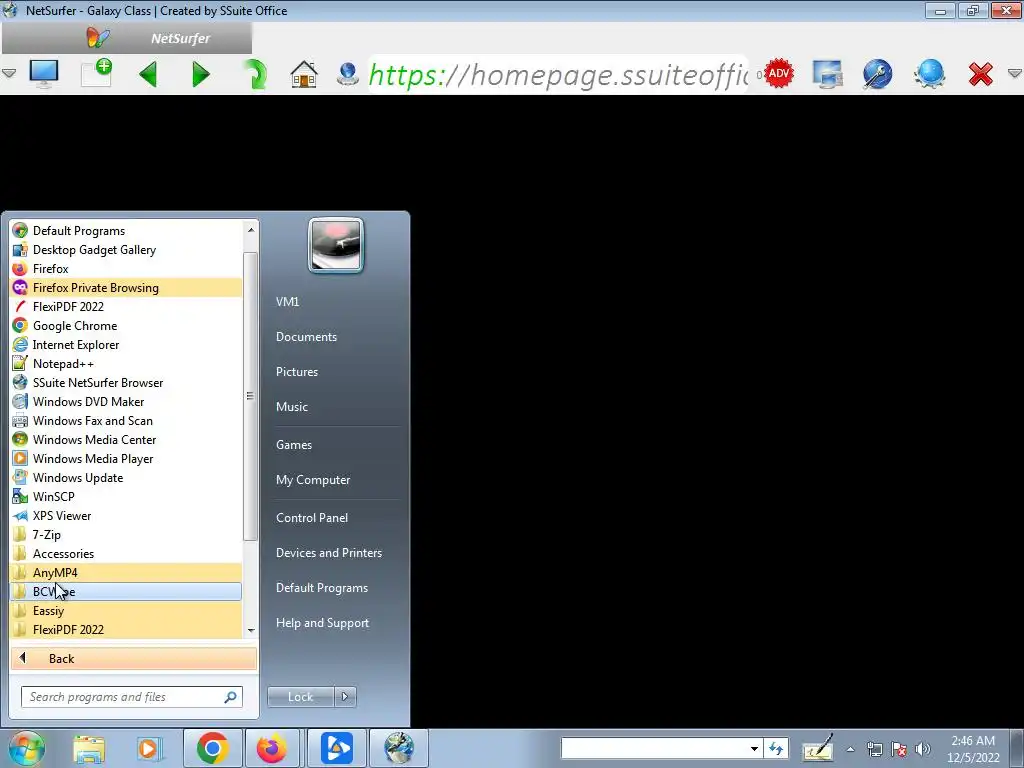This screenshot has height=768, width=1024.
Task: Click the volume speaker tray icon
Action: [923, 749]
